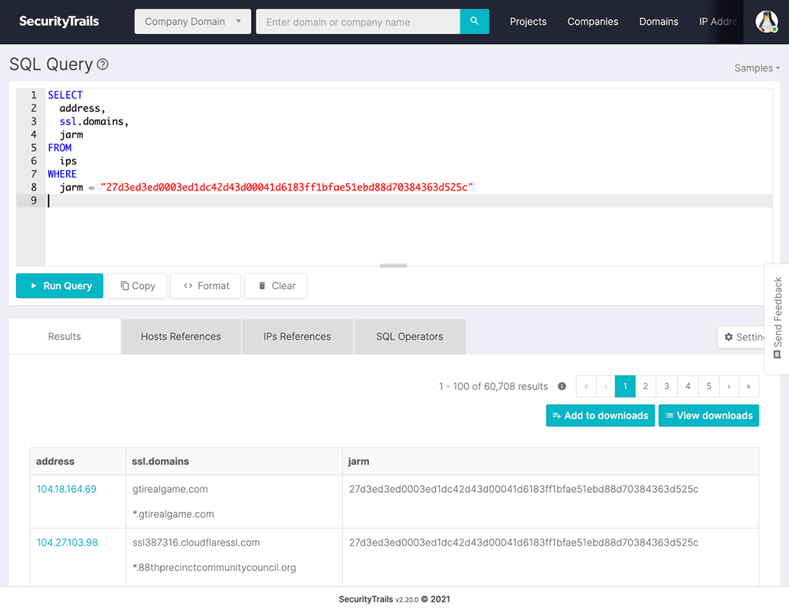The width and height of the screenshot is (789, 608).
Task: Select results page 2
Action: 646,386
